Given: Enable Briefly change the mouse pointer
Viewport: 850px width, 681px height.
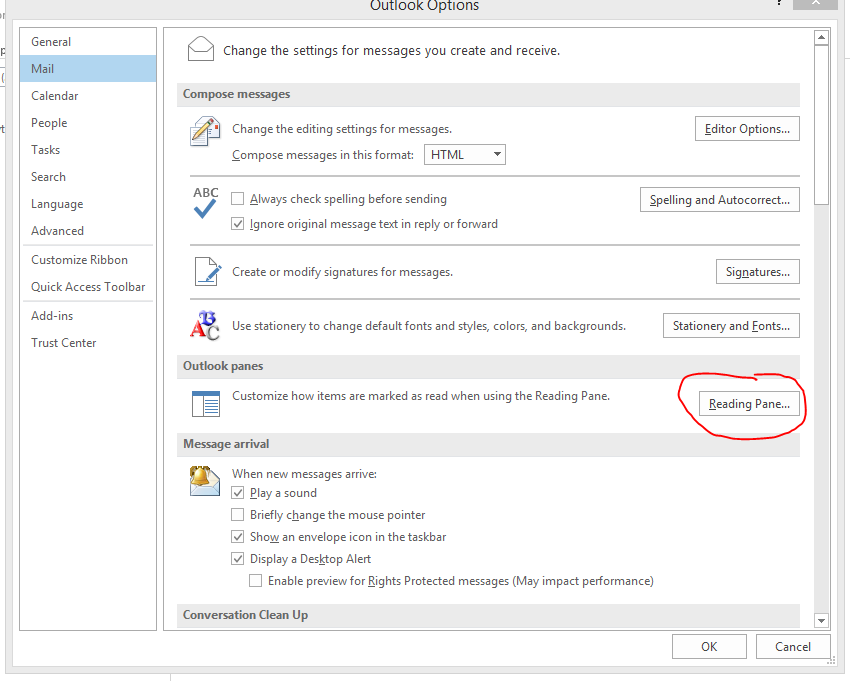Looking at the screenshot, I should click(x=237, y=514).
